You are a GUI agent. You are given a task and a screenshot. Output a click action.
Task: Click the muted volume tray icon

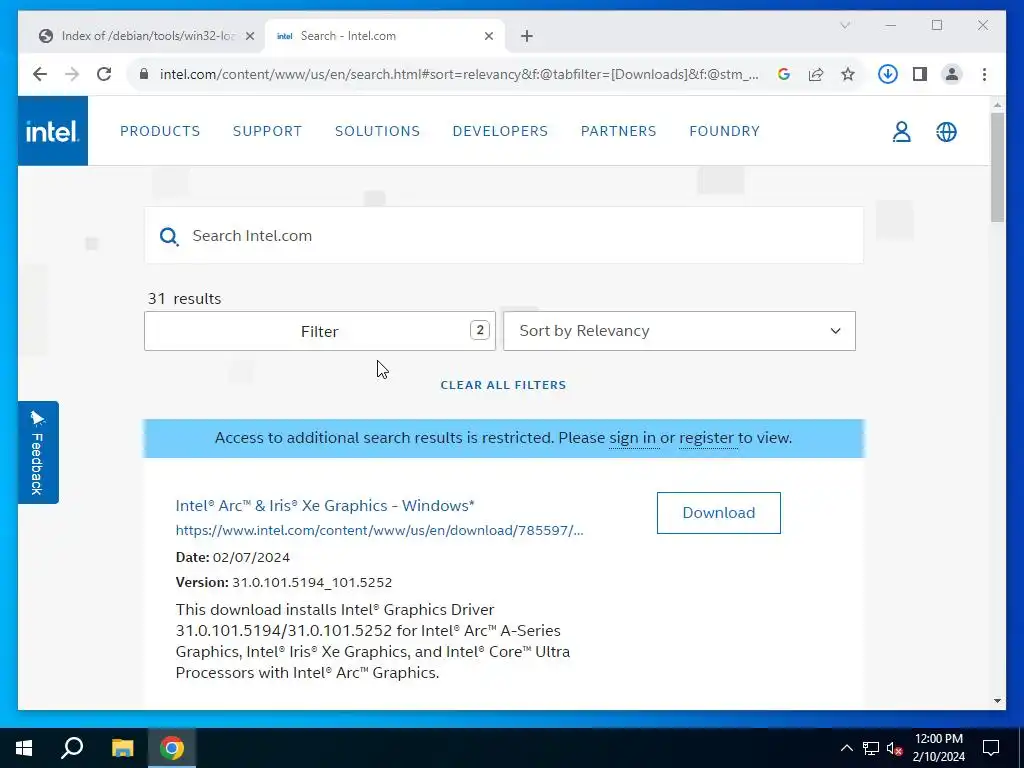(894, 748)
